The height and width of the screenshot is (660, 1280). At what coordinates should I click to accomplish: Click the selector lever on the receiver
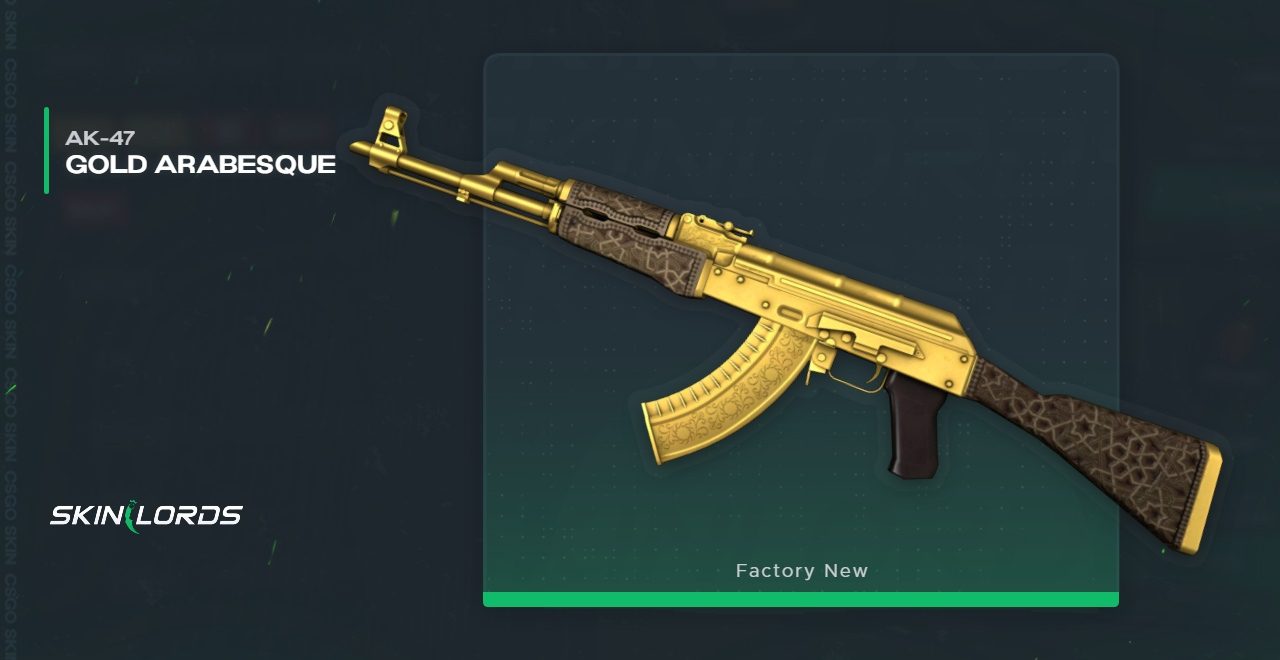coord(866,337)
